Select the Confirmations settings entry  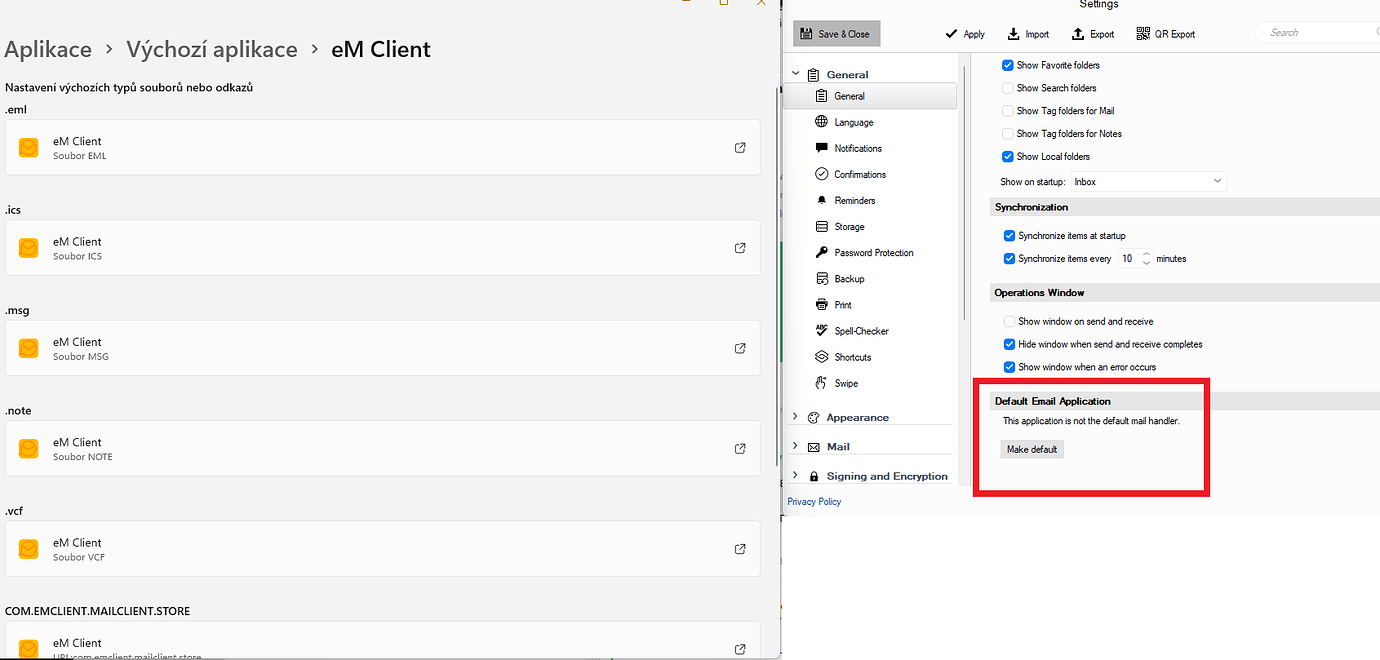click(860, 174)
